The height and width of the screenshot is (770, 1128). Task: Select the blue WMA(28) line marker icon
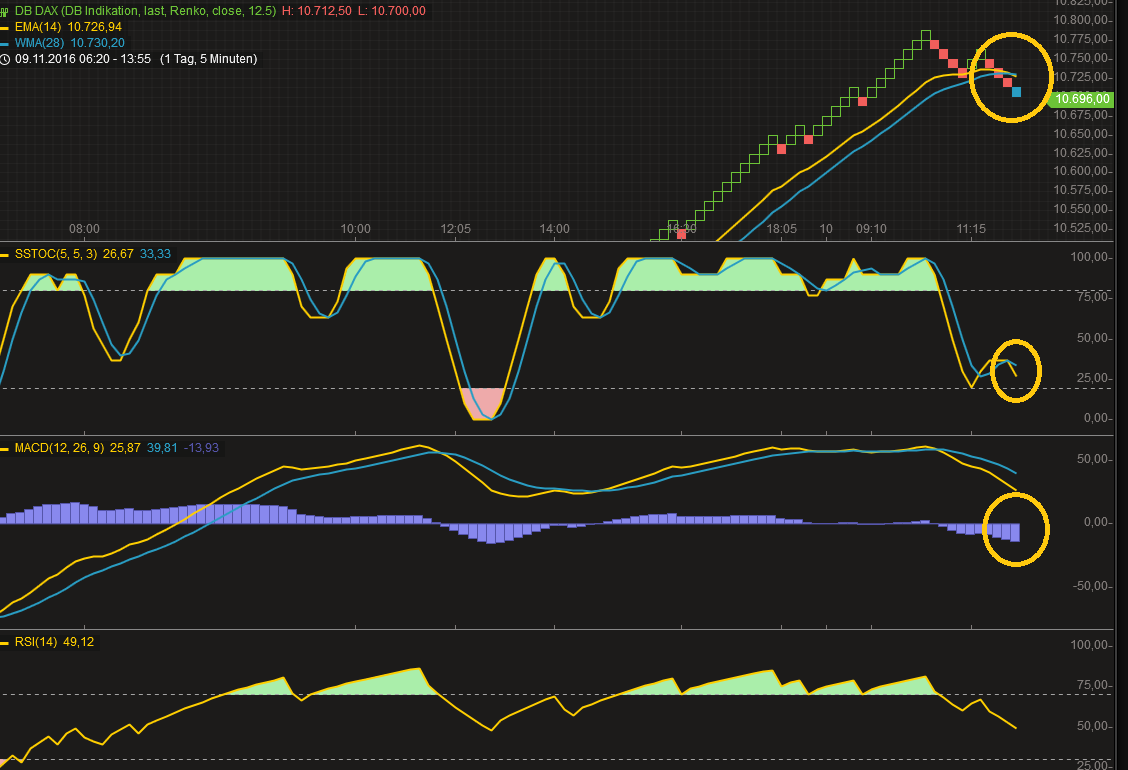(5, 43)
